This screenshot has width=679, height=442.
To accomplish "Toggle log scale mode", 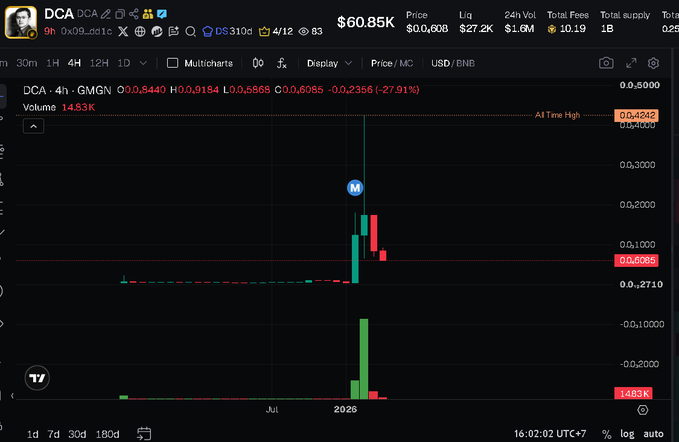I will (627, 434).
